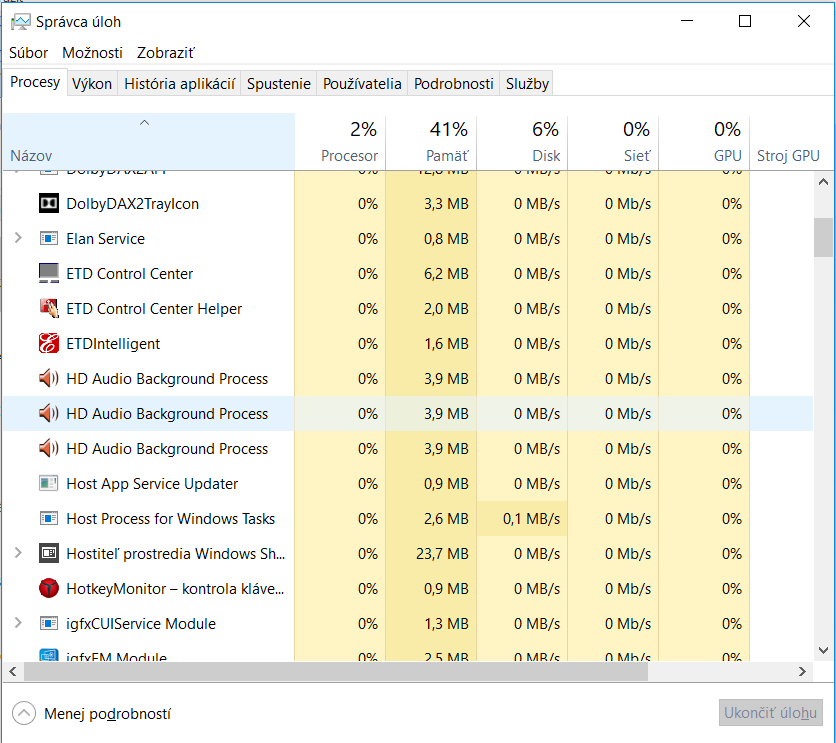This screenshot has width=836, height=743.
Task: Click the Host App Service Updater icon
Action: pyautogui.click(x=48, y=484)
